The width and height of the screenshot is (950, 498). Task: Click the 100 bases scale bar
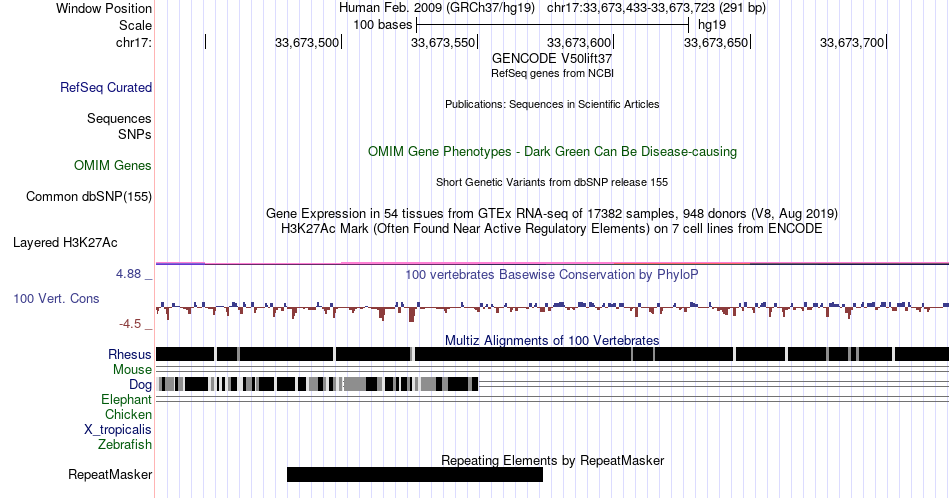pos(553,25)
